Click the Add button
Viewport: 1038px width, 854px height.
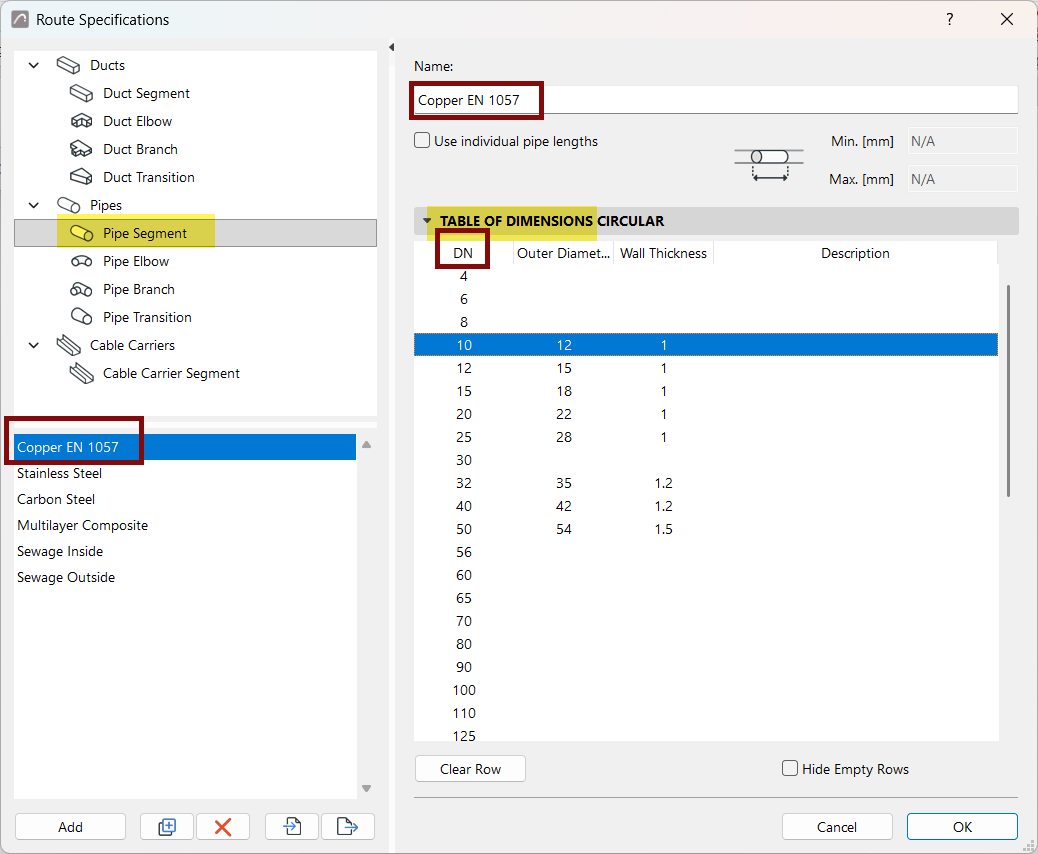[x=70, y=826]
